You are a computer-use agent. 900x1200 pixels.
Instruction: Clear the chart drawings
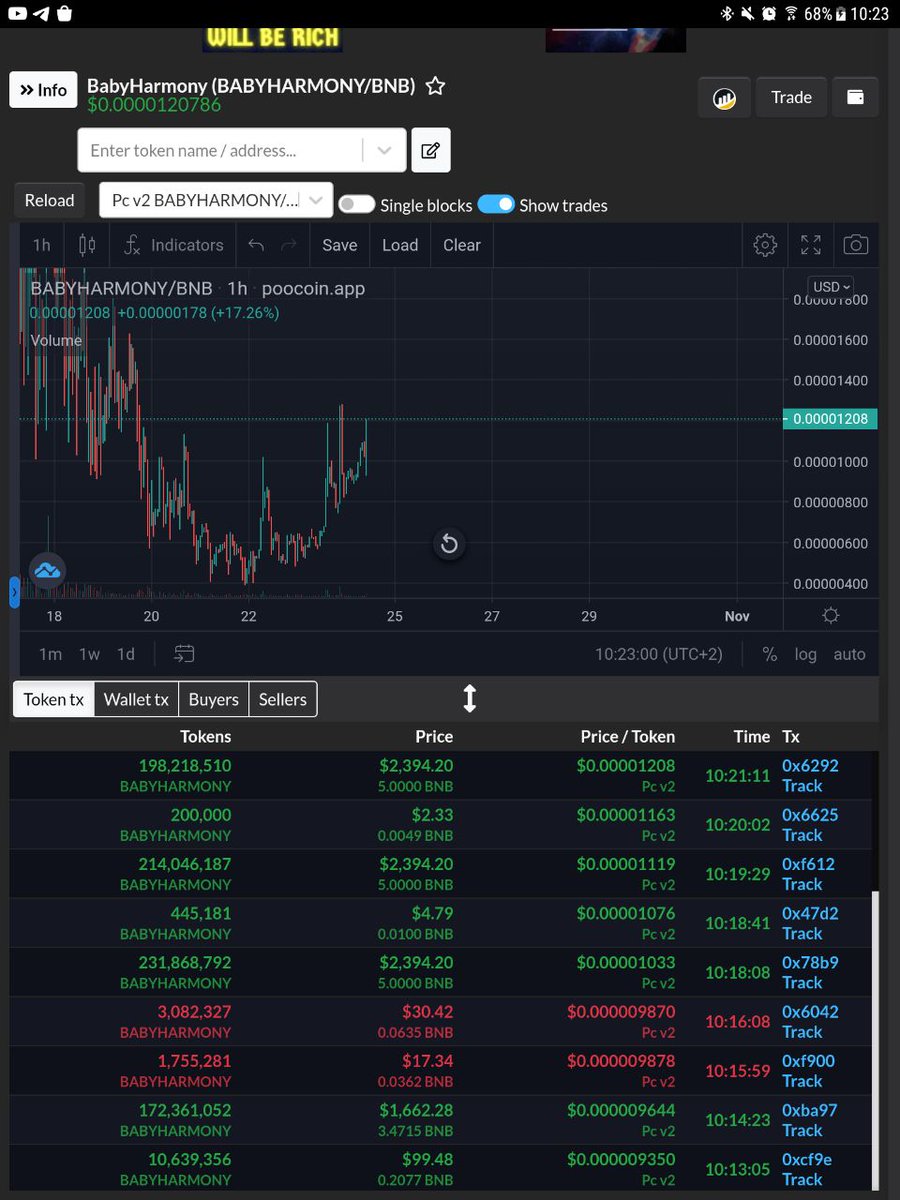point(462,245)
